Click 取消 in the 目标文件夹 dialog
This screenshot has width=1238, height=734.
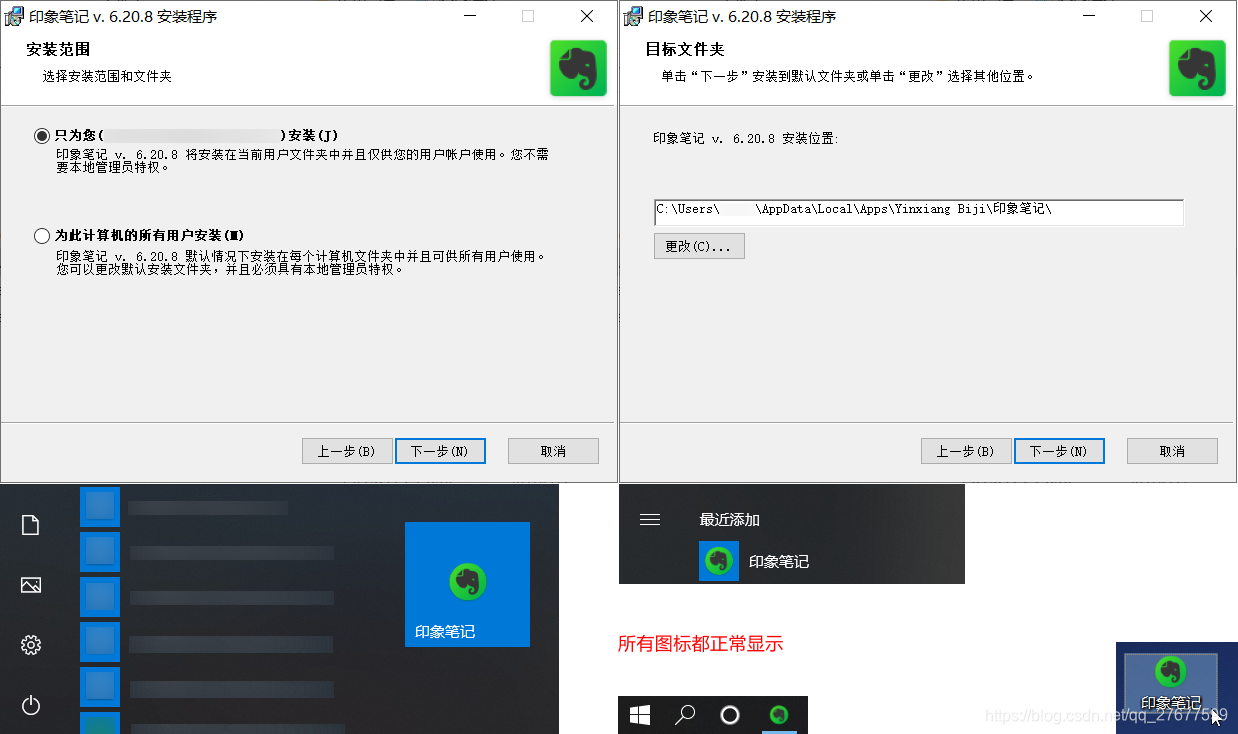pyautogui.click(x=1172, y=451)
